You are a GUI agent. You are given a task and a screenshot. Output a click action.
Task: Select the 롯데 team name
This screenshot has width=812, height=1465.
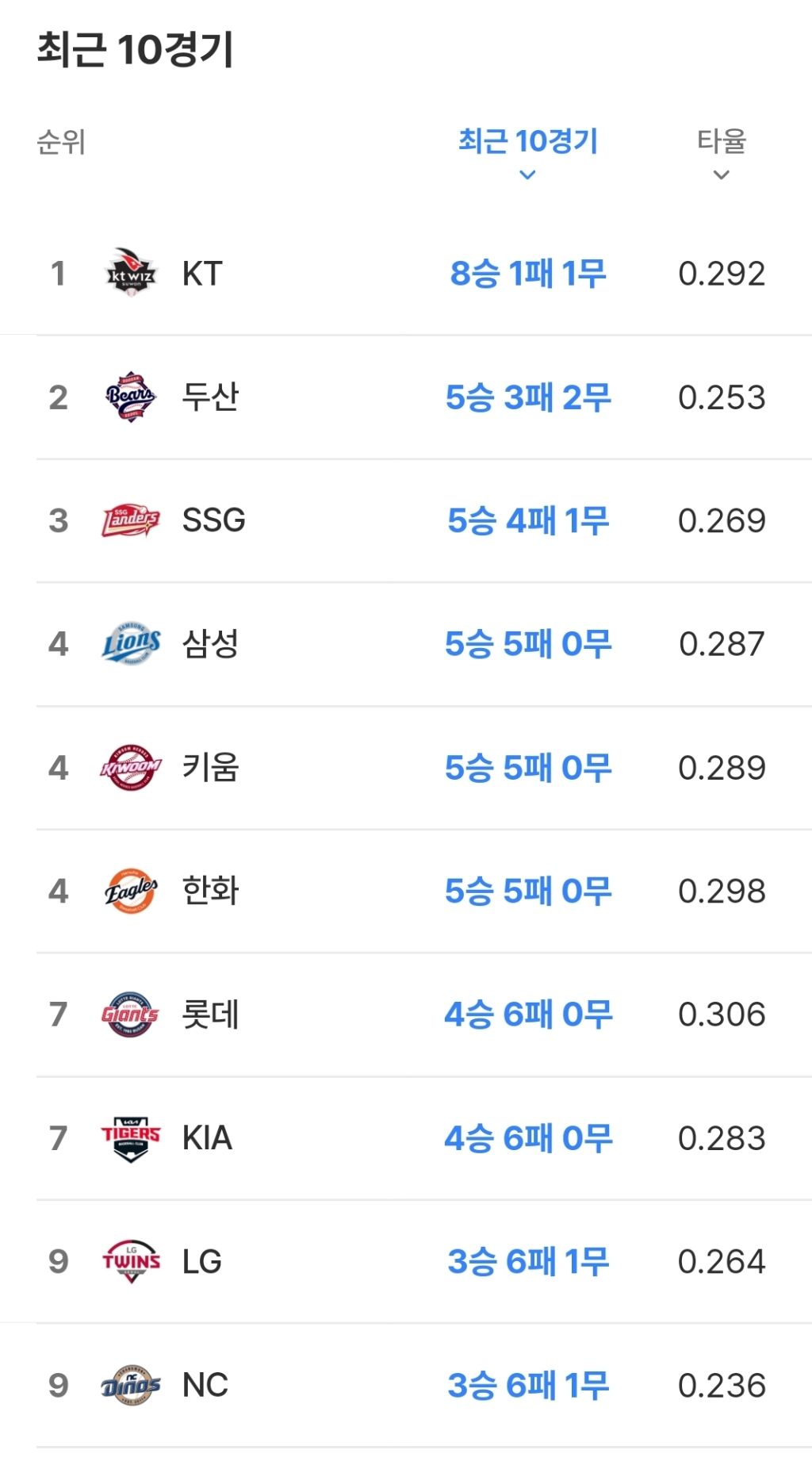pyautogui.click(x=210, y=1014)
